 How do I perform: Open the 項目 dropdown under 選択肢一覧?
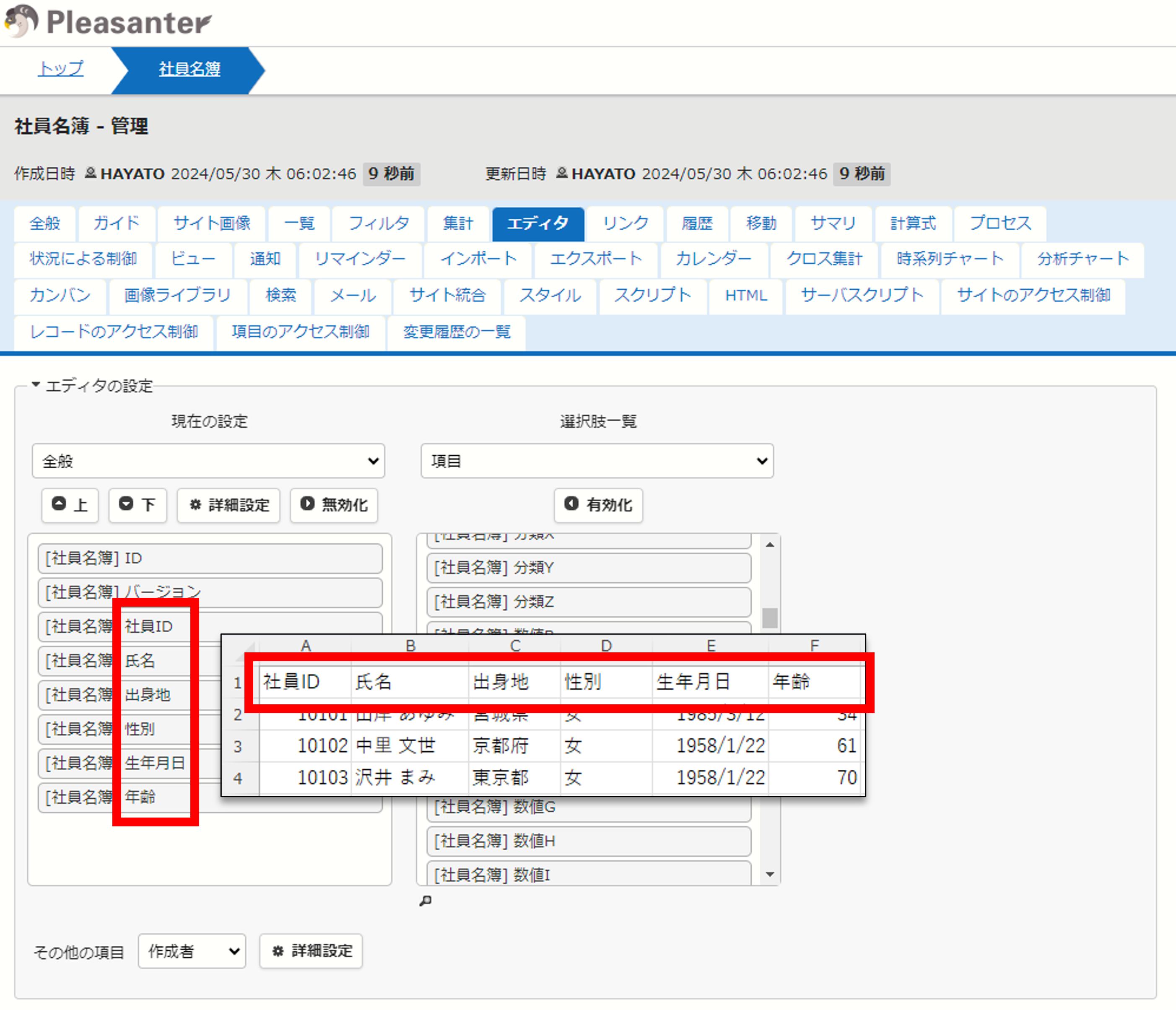pos(597,461)
